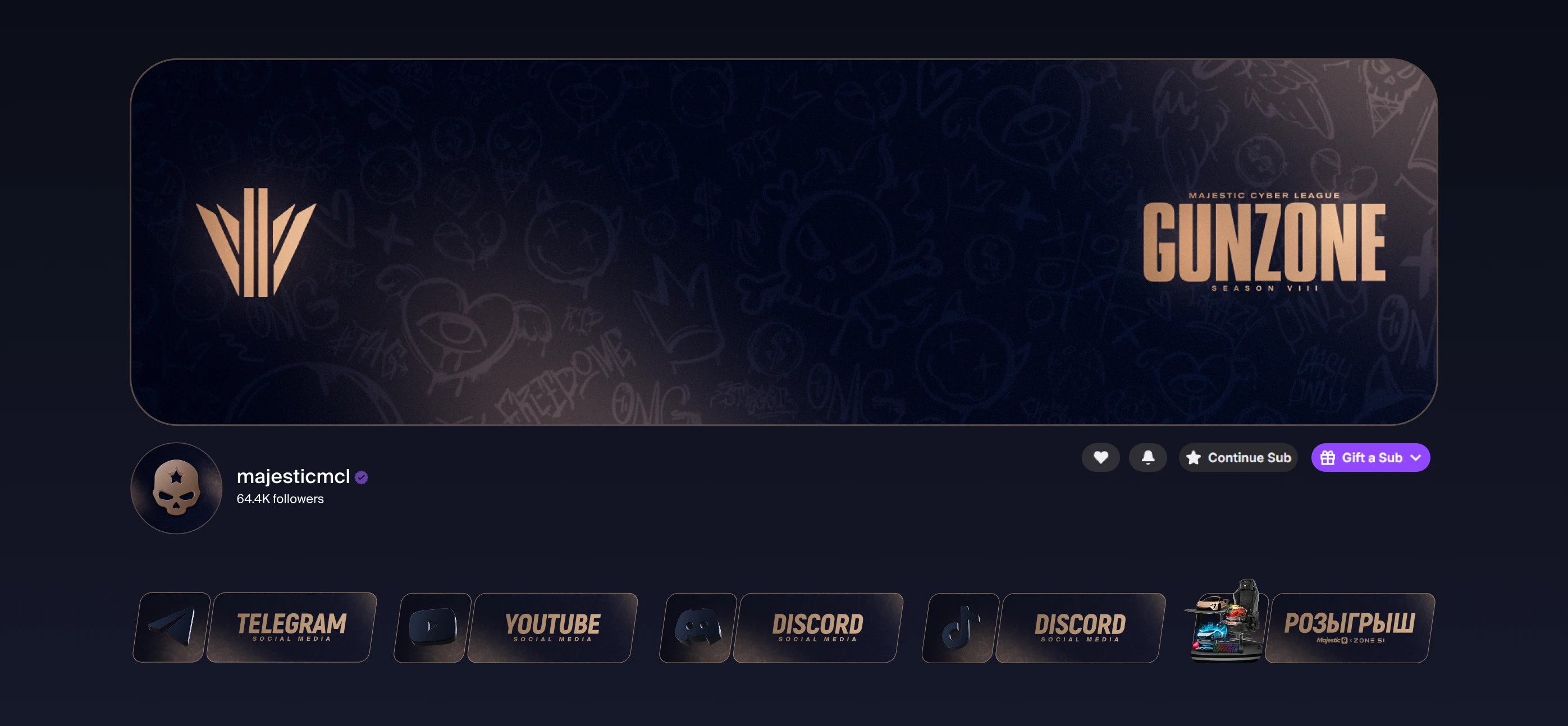This screenshot has height=726, width=1568.
Task: Click the GUNZONE banner title
Action: coord(1264,242)
